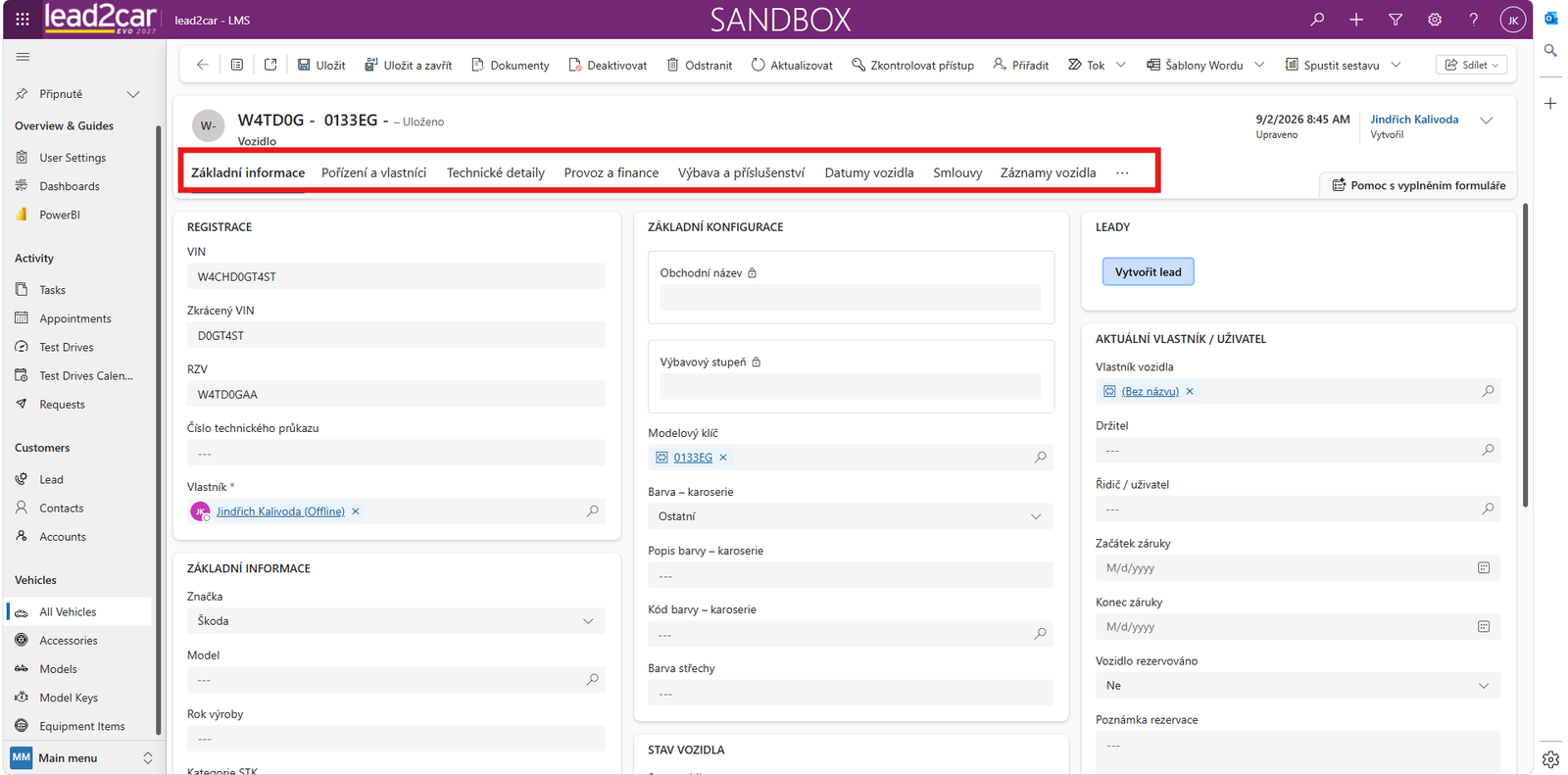Click Zkontrolovat přístup command
The height and width of the screenshot is (775, 1568).
click(x=912, y=65)
